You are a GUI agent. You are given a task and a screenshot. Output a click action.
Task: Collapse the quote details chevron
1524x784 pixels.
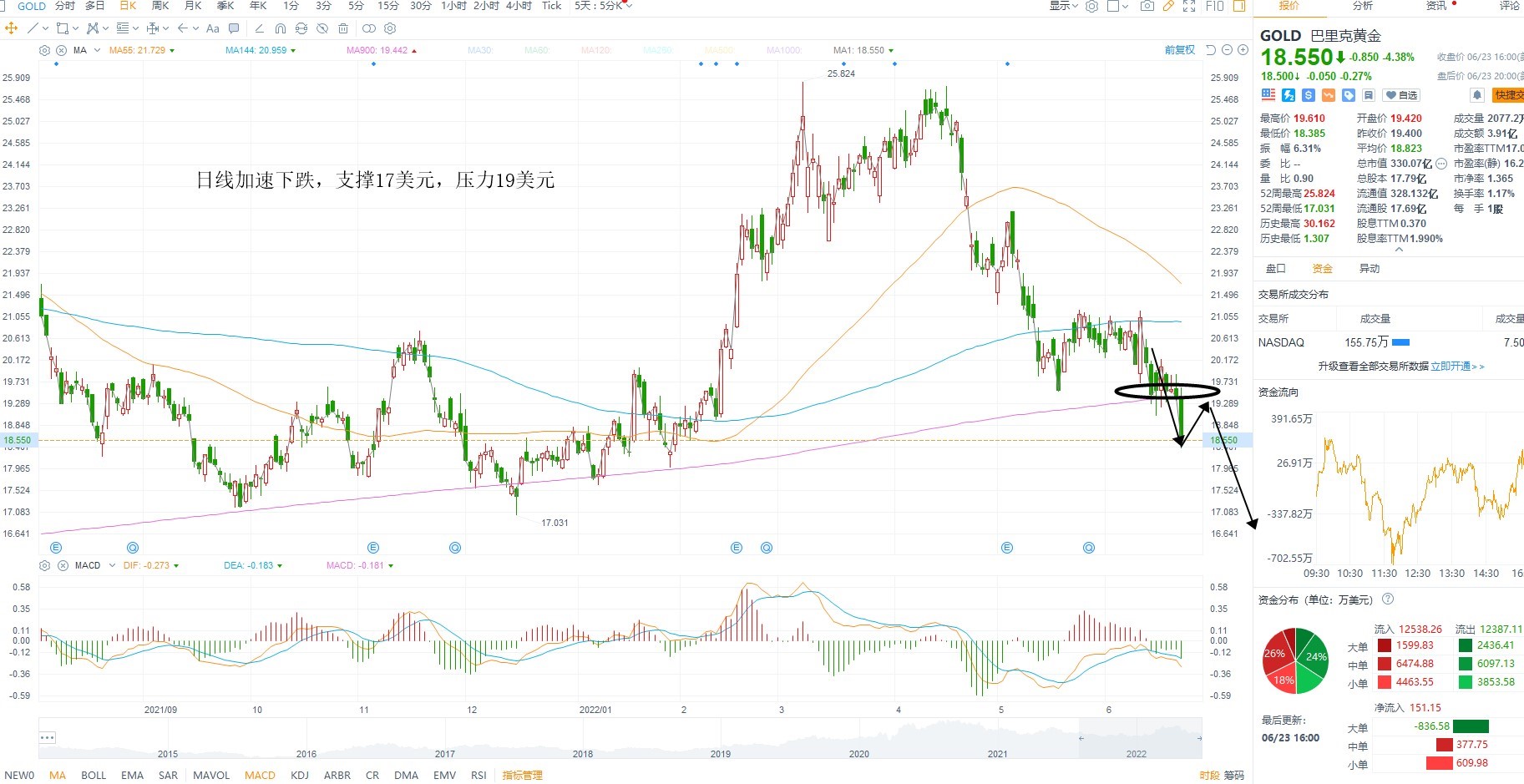tap(1399, 249)
